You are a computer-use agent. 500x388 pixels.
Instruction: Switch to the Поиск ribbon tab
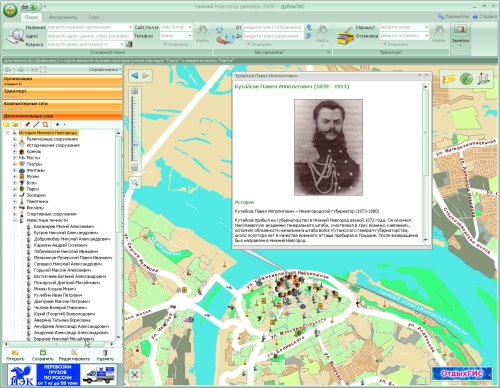(31, 17)
